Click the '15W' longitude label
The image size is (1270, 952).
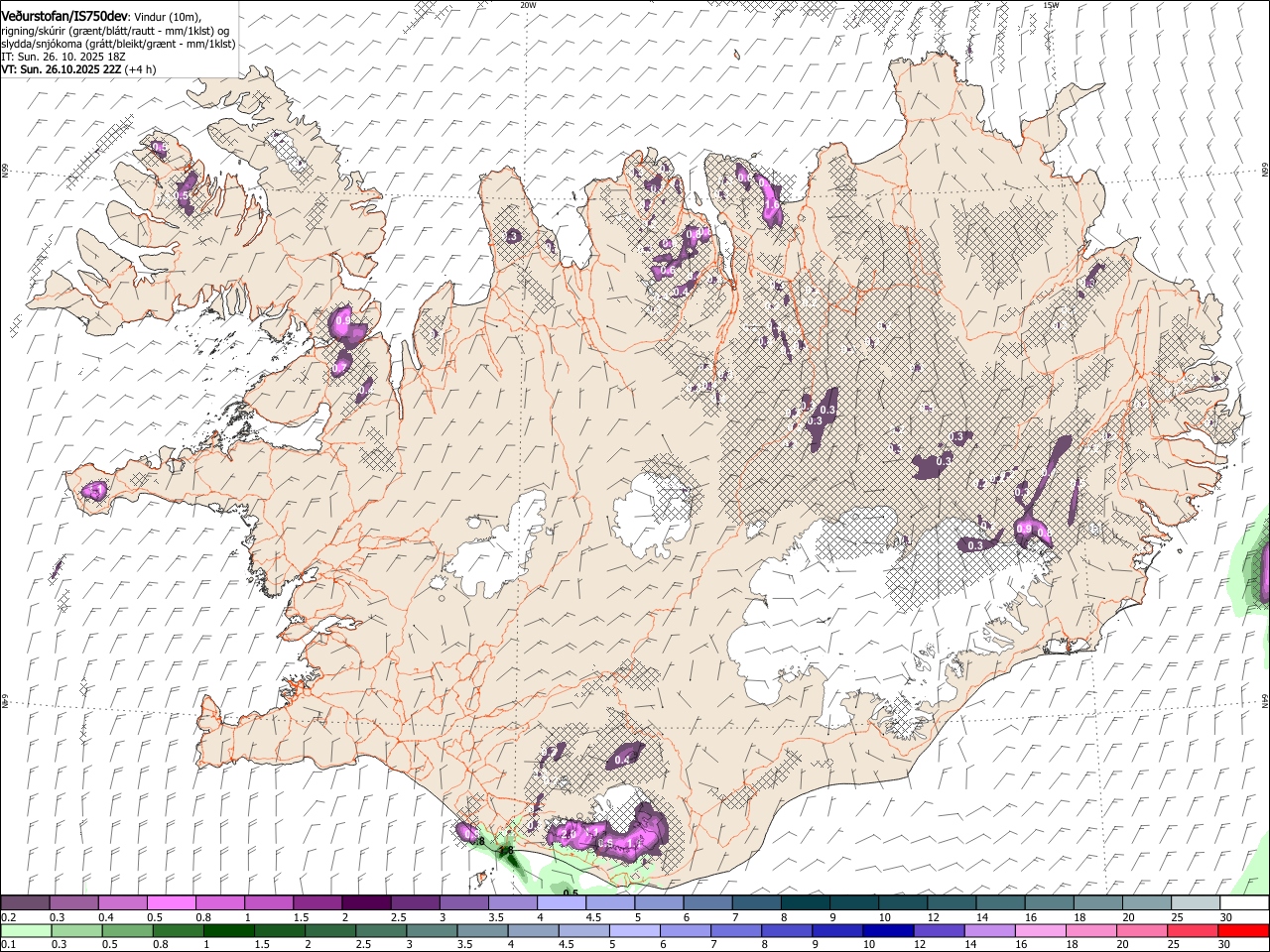(1050, 5)
